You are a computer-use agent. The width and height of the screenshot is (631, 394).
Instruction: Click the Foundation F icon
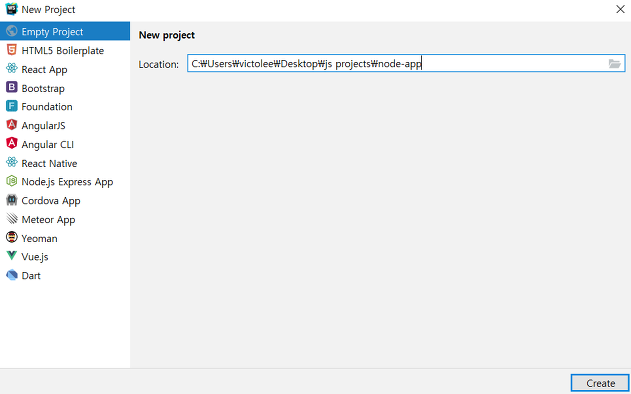click(x=12, y=106)
